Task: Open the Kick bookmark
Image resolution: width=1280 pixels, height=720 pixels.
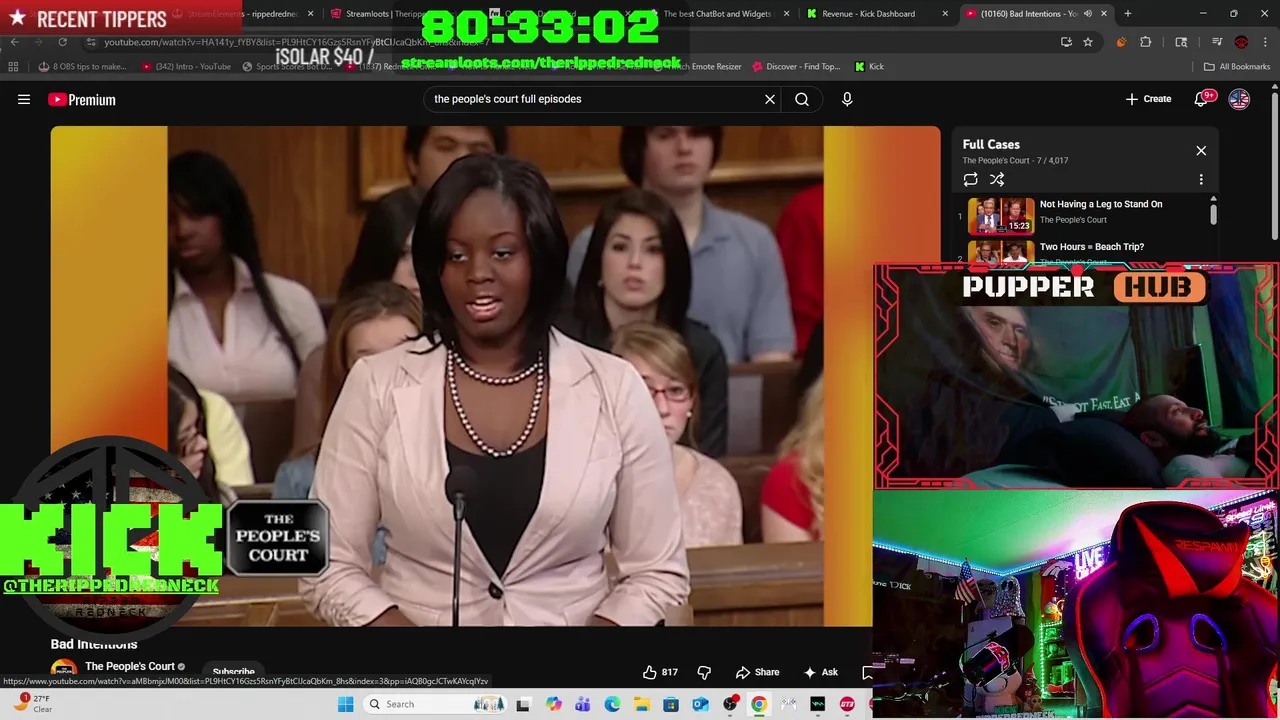Action: (x=869, y=67)
